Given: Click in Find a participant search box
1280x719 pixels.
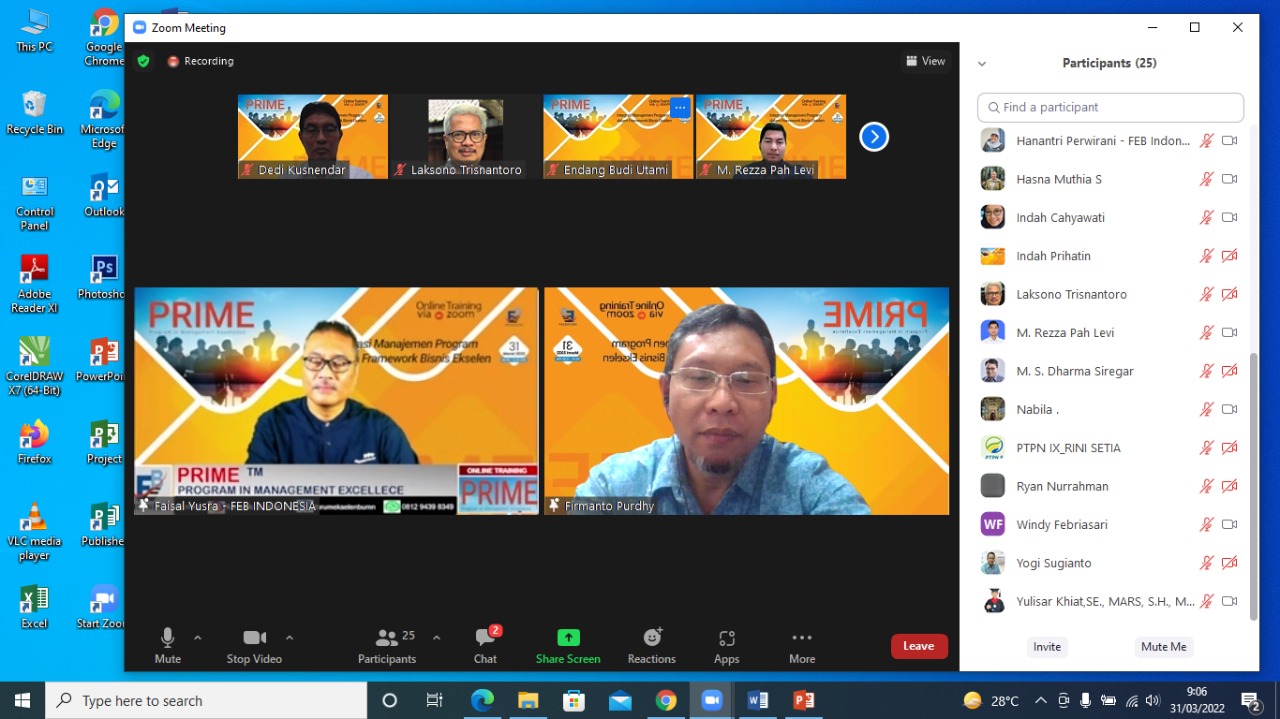Looking at the screenshot, I should point(1110,107).
